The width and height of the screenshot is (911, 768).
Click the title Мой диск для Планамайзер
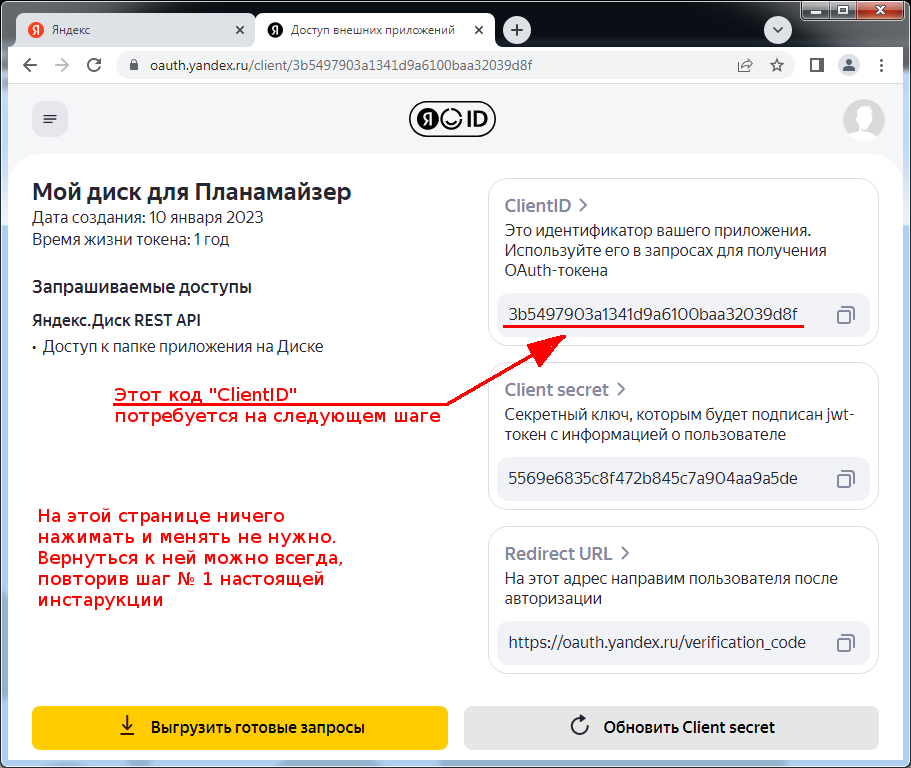click(192, 192)
